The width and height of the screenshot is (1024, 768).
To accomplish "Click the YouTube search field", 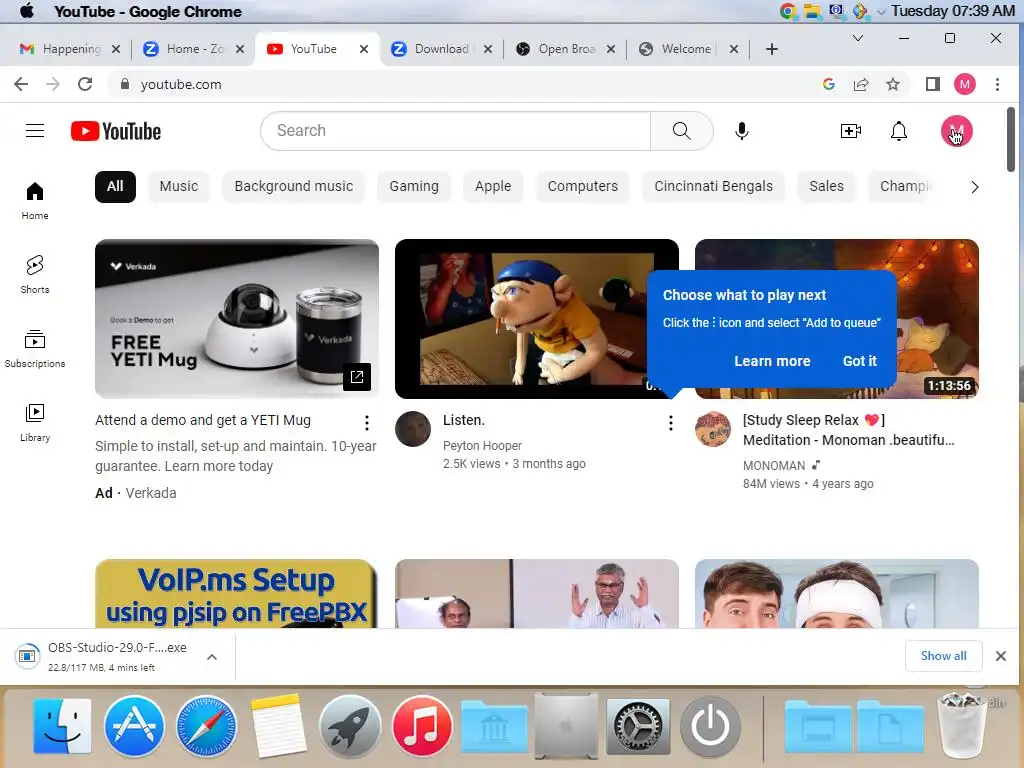I will click(455, 131).
